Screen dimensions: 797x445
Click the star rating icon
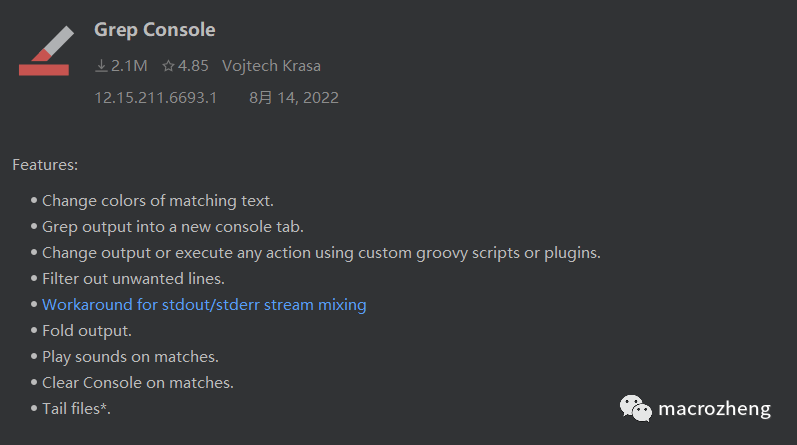tap(168, 66)
